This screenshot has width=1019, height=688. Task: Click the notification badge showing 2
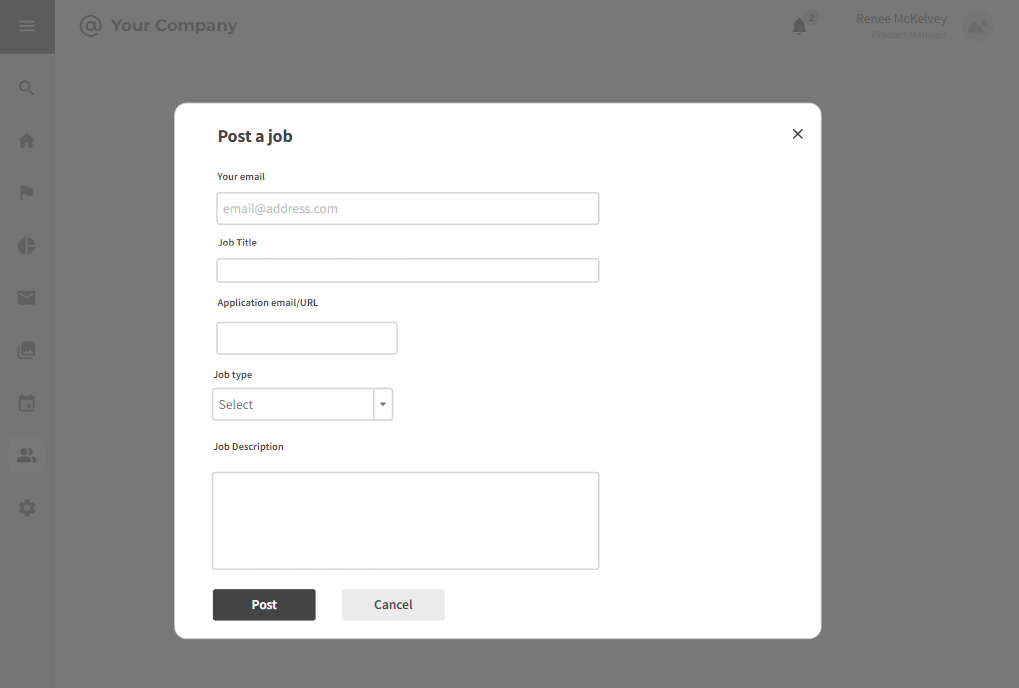click(x=811, y=17)
